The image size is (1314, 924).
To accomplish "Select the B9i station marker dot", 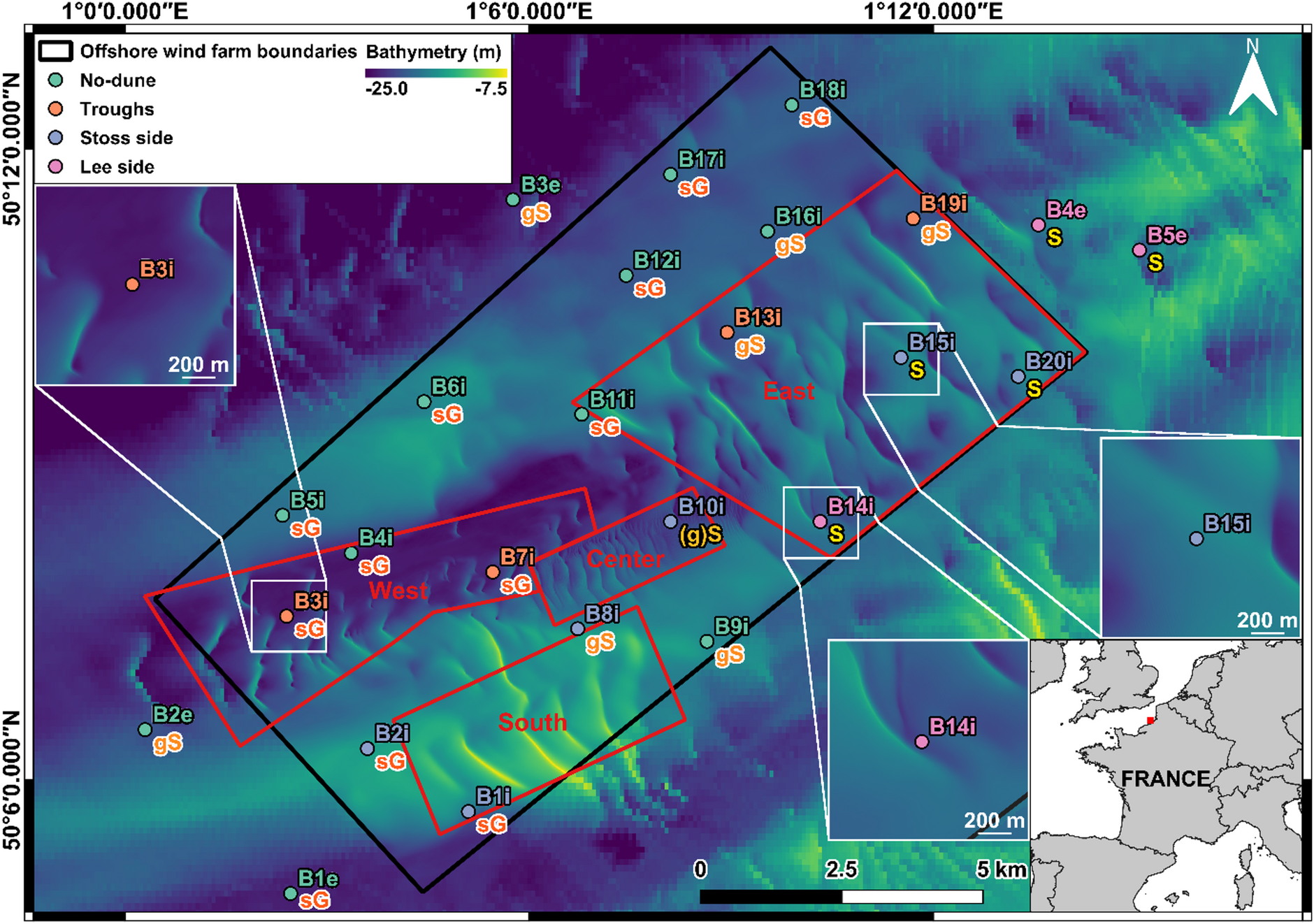I will coord(707,642).
